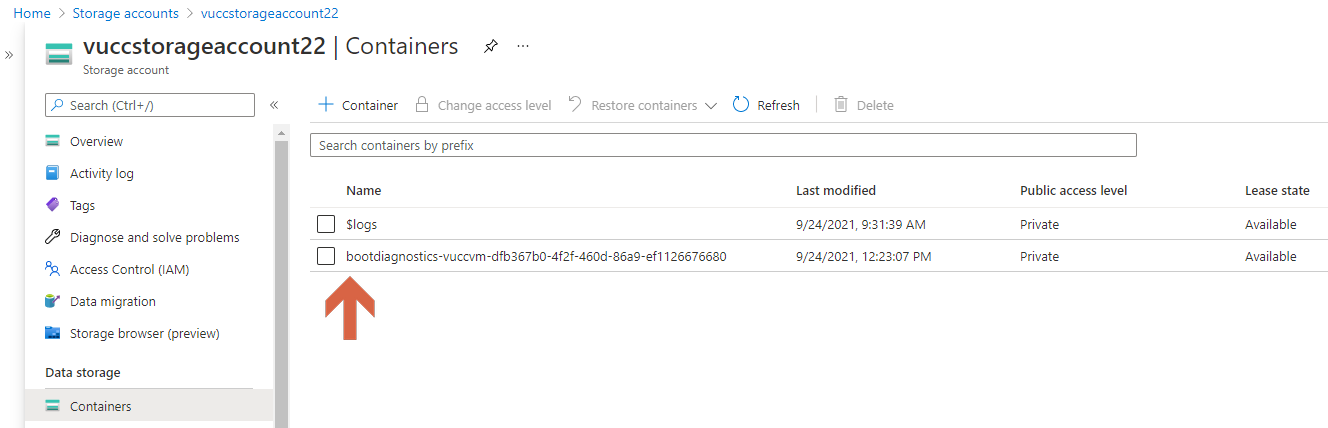The width and height of the screenshot is (1328, 428).
Task: Click Restore containers button
Action: coord(643,105)
